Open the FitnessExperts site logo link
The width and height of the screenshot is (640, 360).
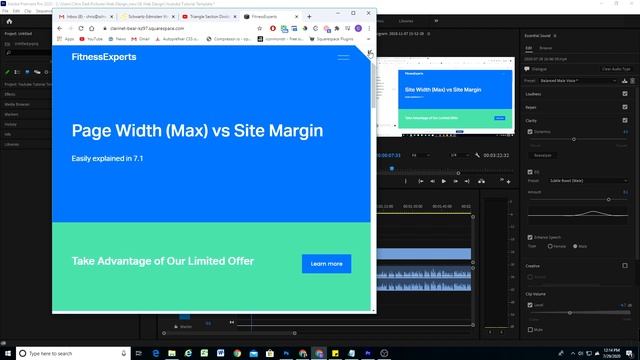pyautogui.click(x=104, y=57)
